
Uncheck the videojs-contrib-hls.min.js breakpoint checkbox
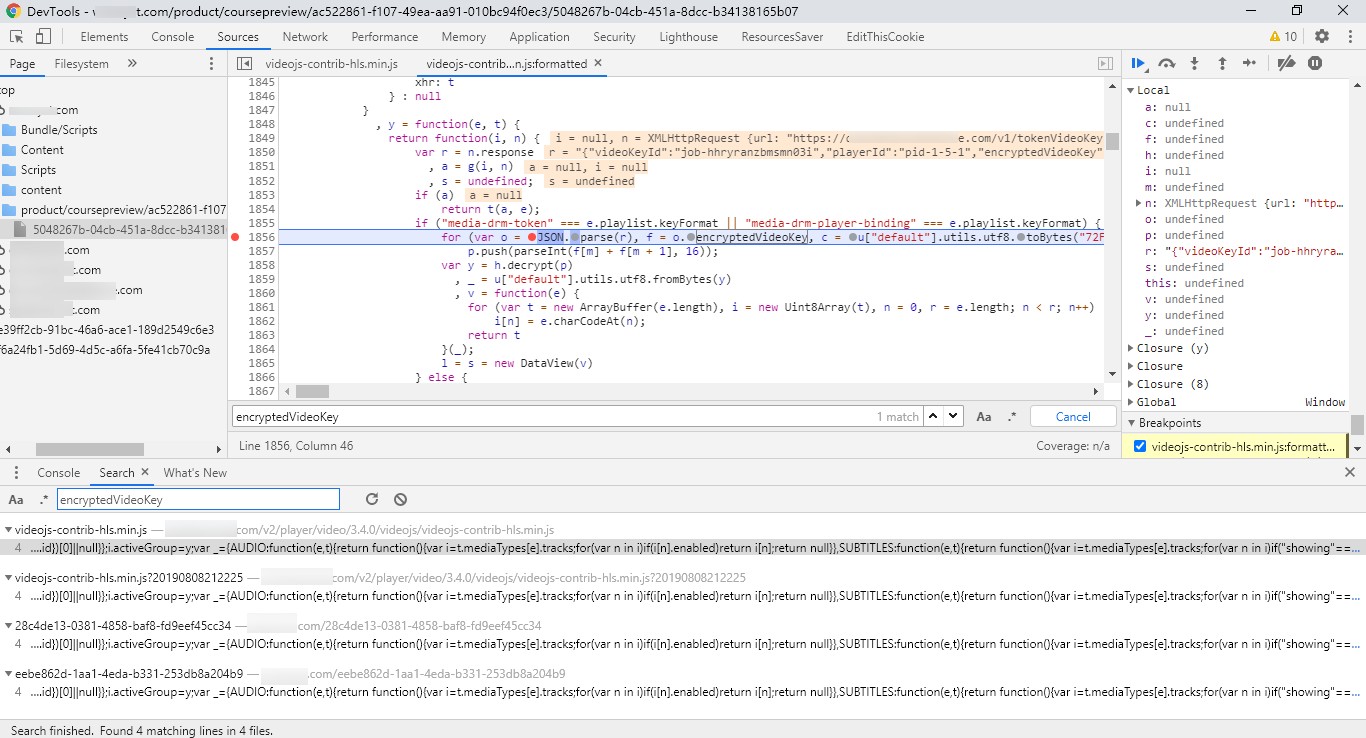(x=1140, y=446)
